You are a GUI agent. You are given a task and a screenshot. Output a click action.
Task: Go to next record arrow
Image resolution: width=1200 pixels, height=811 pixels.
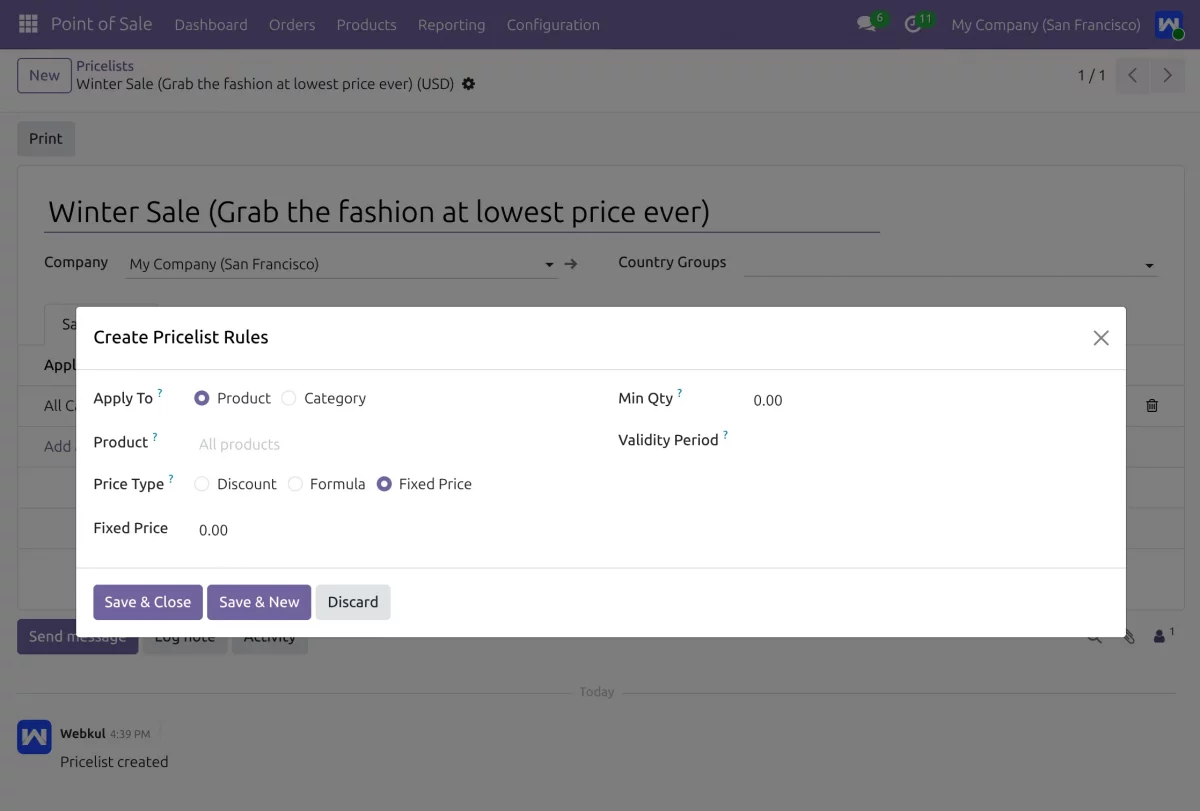[1167, 75]
